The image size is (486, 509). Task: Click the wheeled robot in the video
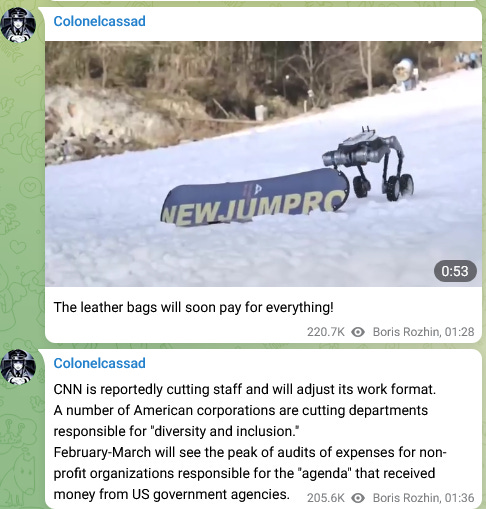pyautogui.click(x=369, y=164)
